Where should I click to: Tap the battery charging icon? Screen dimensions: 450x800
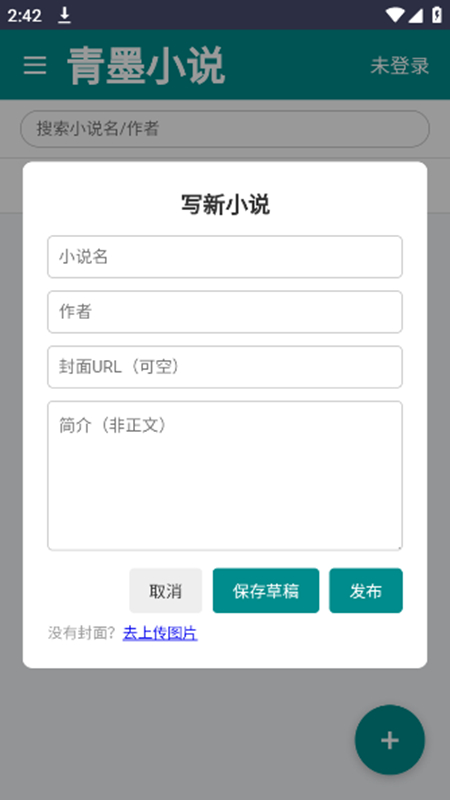point(437,15)
